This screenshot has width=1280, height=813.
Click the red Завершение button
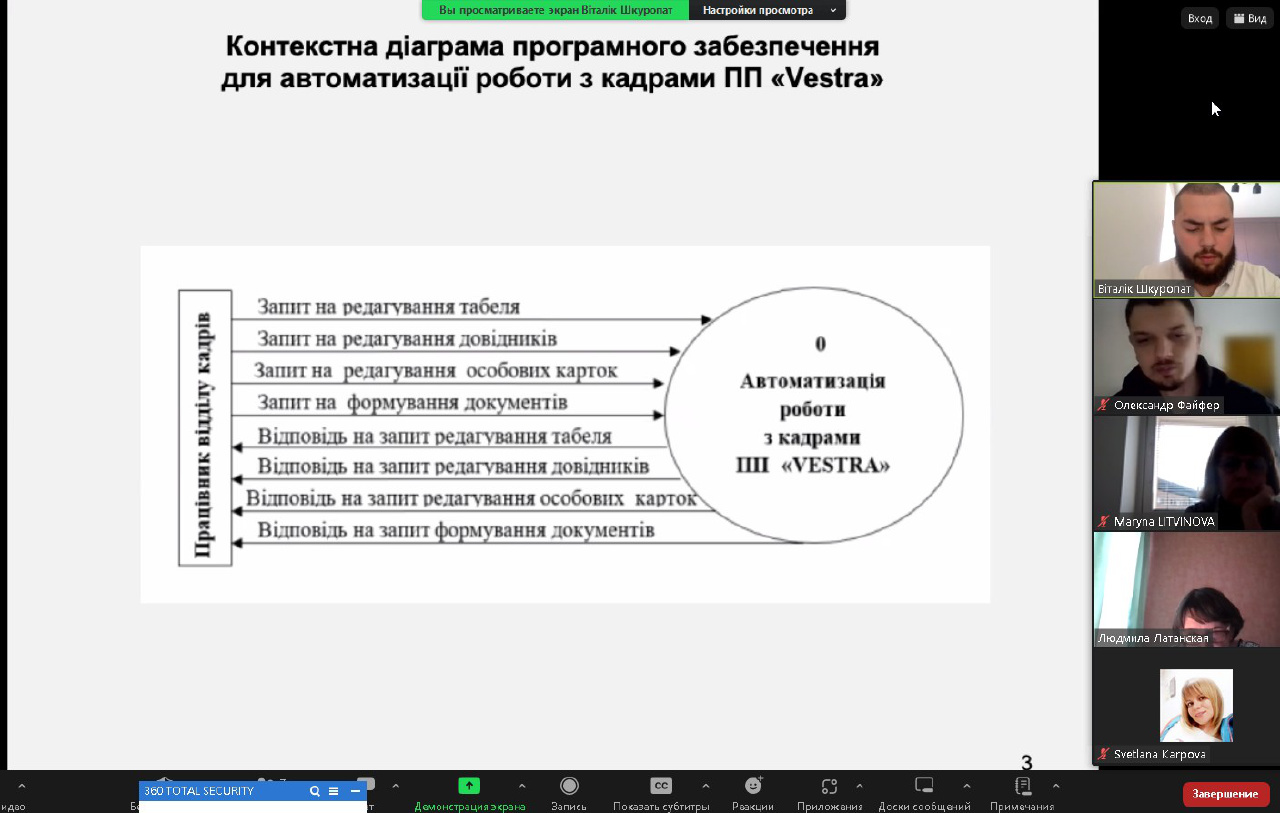1226,794
